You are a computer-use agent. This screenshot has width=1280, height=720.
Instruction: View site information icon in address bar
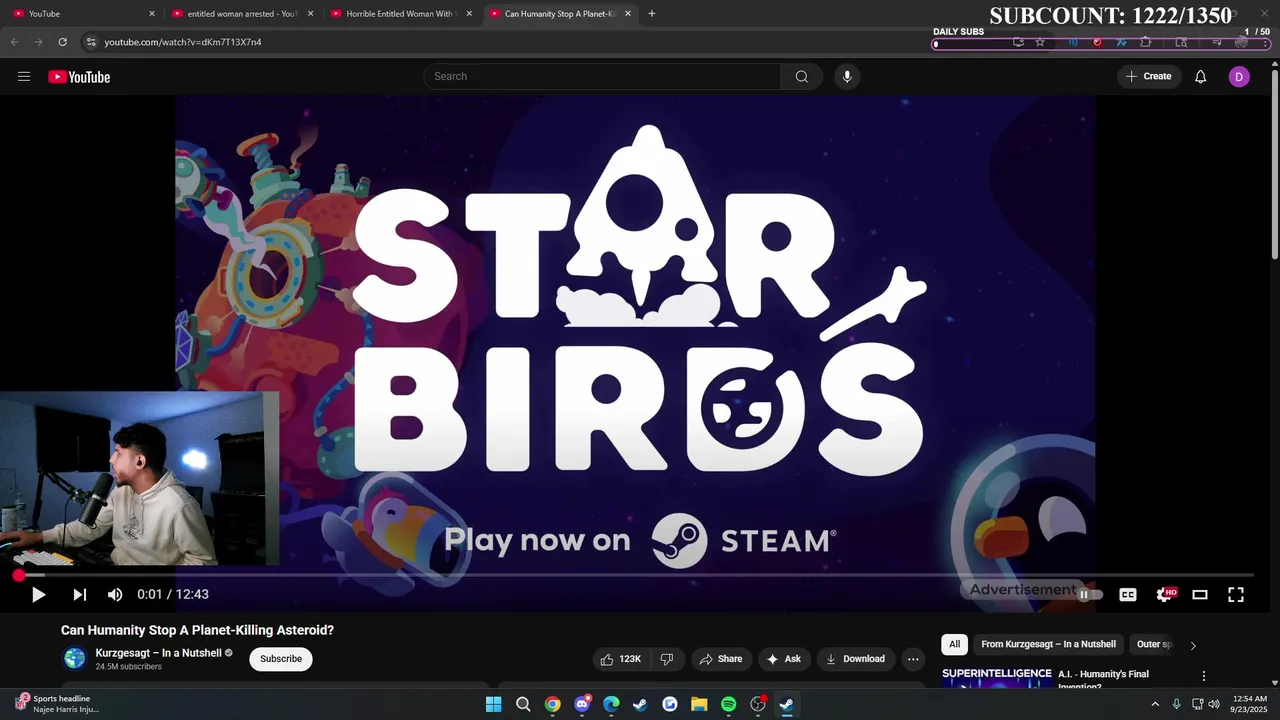point(90,42)
